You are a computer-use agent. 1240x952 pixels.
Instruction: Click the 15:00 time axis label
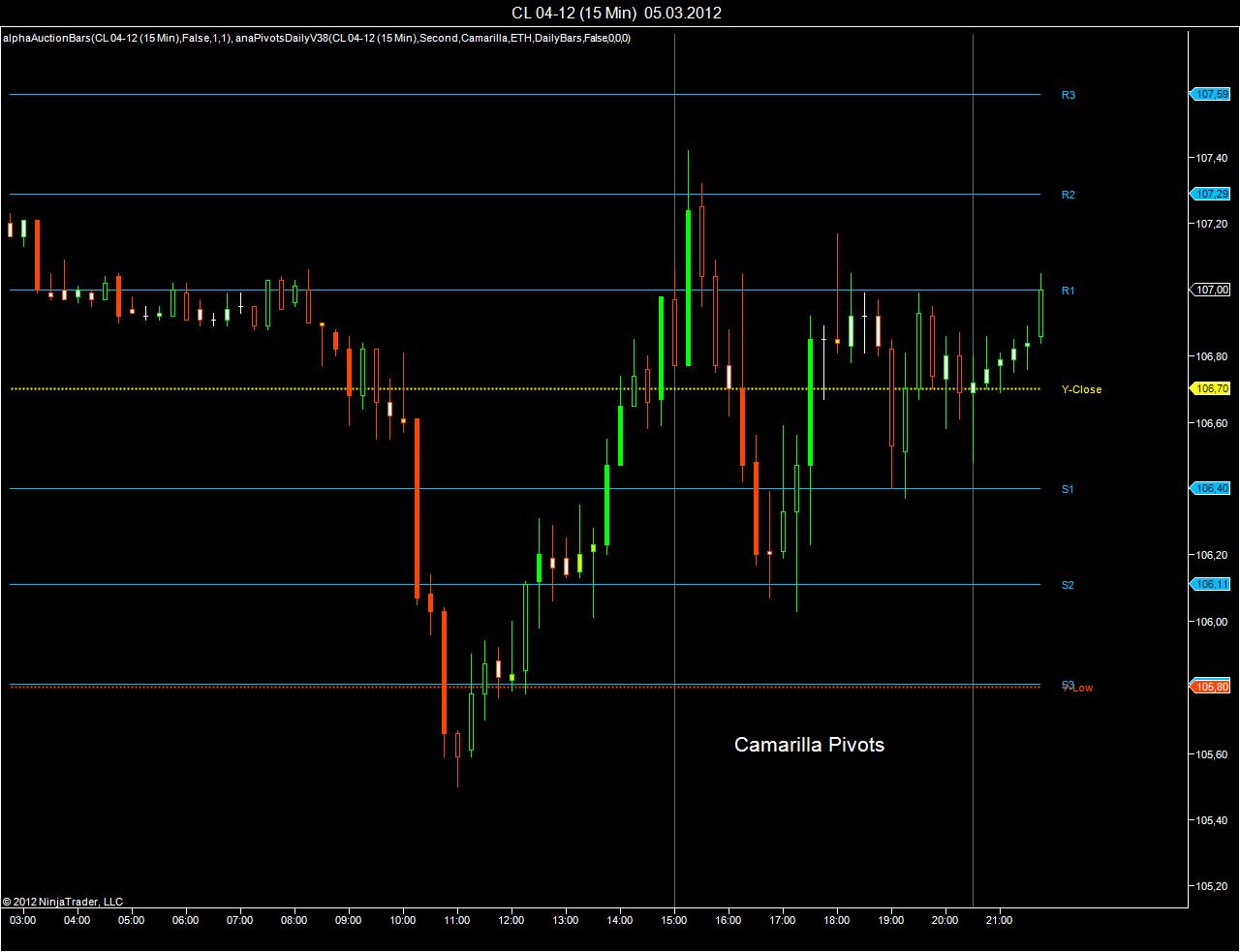pyautogui.click(x=673, y=920)
